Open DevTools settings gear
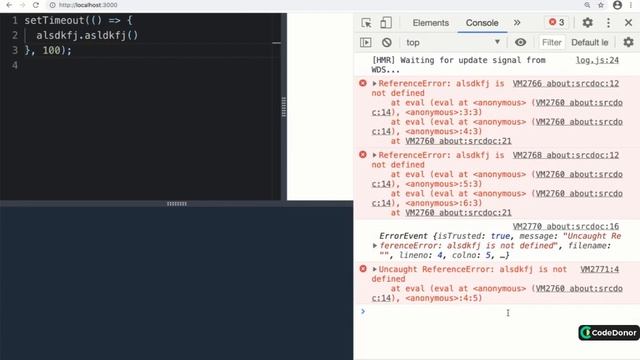 point(587,22)
